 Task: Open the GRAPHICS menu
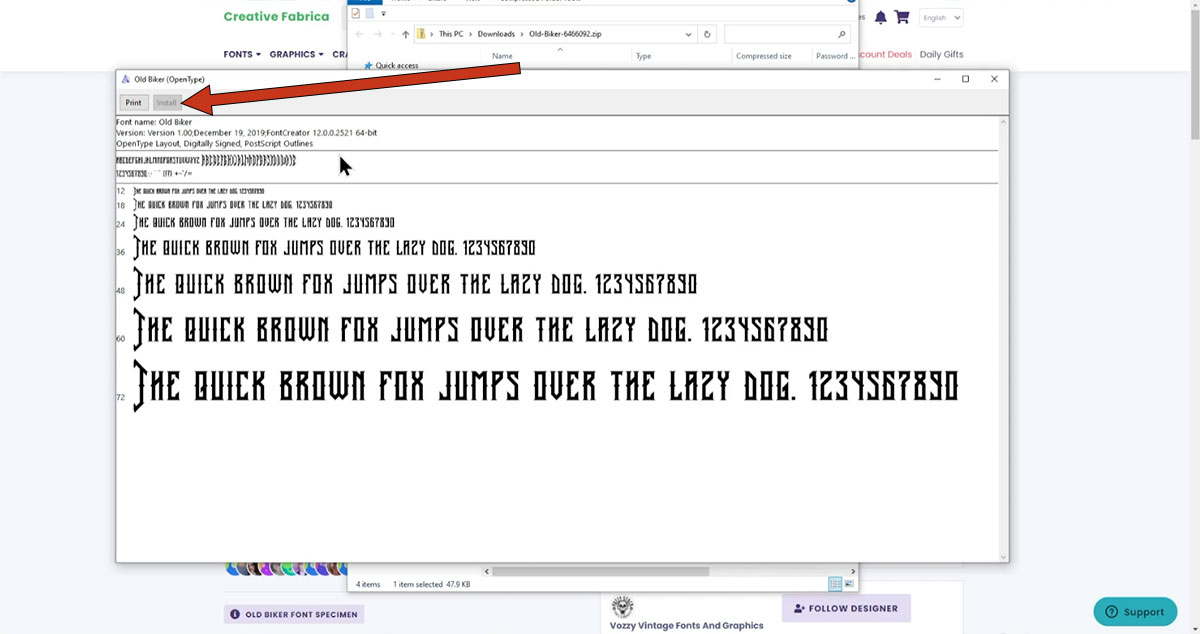point(295,54)
